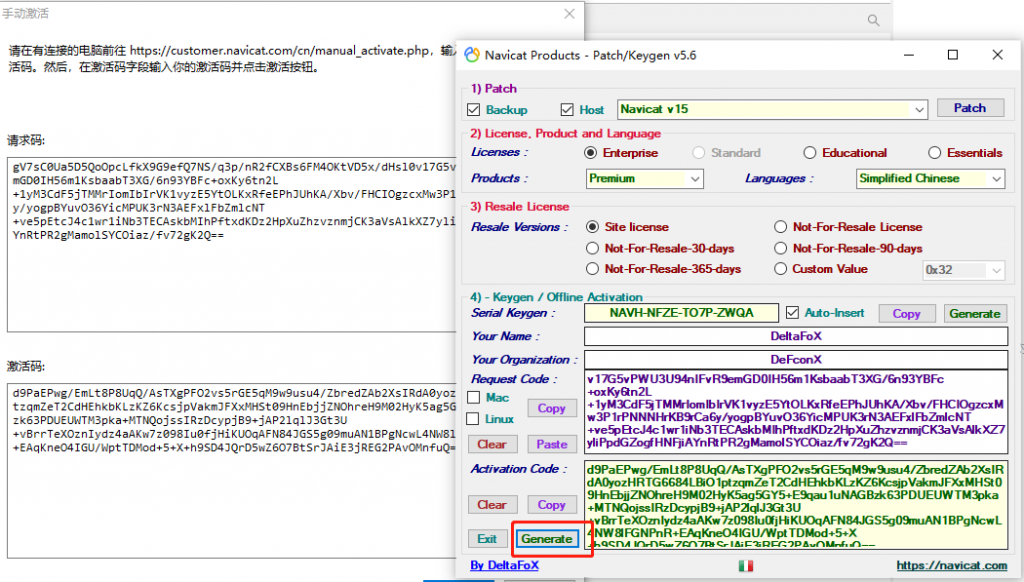Disable the Auto-Insert checkbox
This screenshot has width=1024, height=582.
pyautogui.click(x=793, y=313)
